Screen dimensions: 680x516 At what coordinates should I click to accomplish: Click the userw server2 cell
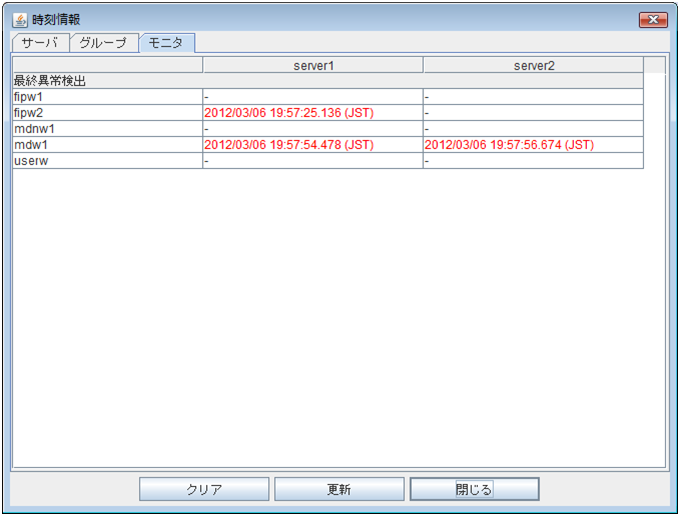(532, 161)
